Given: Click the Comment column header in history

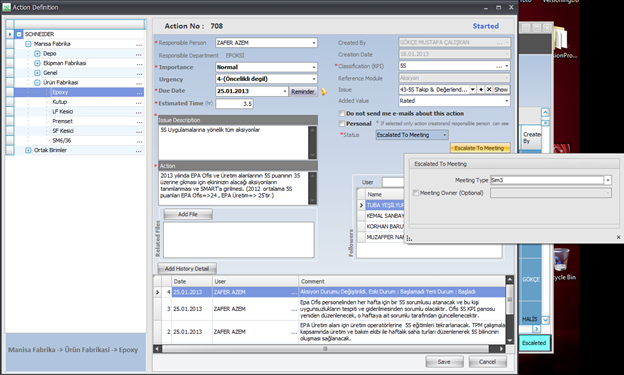Looking at the screenshot, I should (402, 281).
